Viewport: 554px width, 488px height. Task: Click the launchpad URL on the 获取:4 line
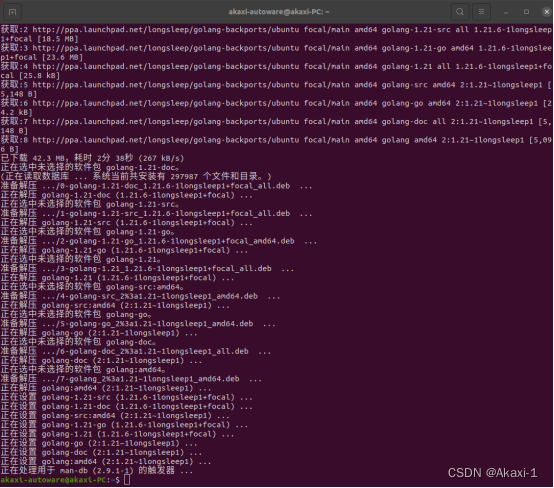pos(166,66)
